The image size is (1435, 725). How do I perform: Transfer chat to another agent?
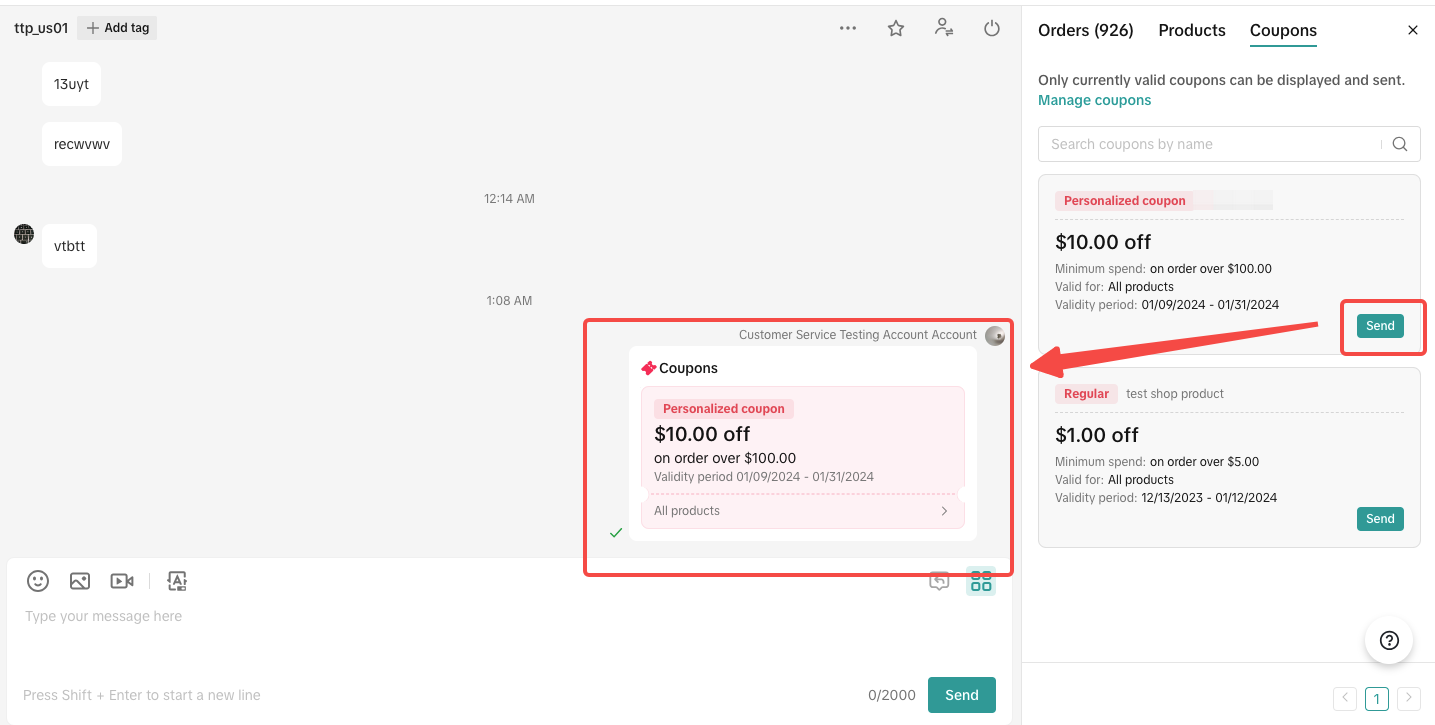coord(943,28)
